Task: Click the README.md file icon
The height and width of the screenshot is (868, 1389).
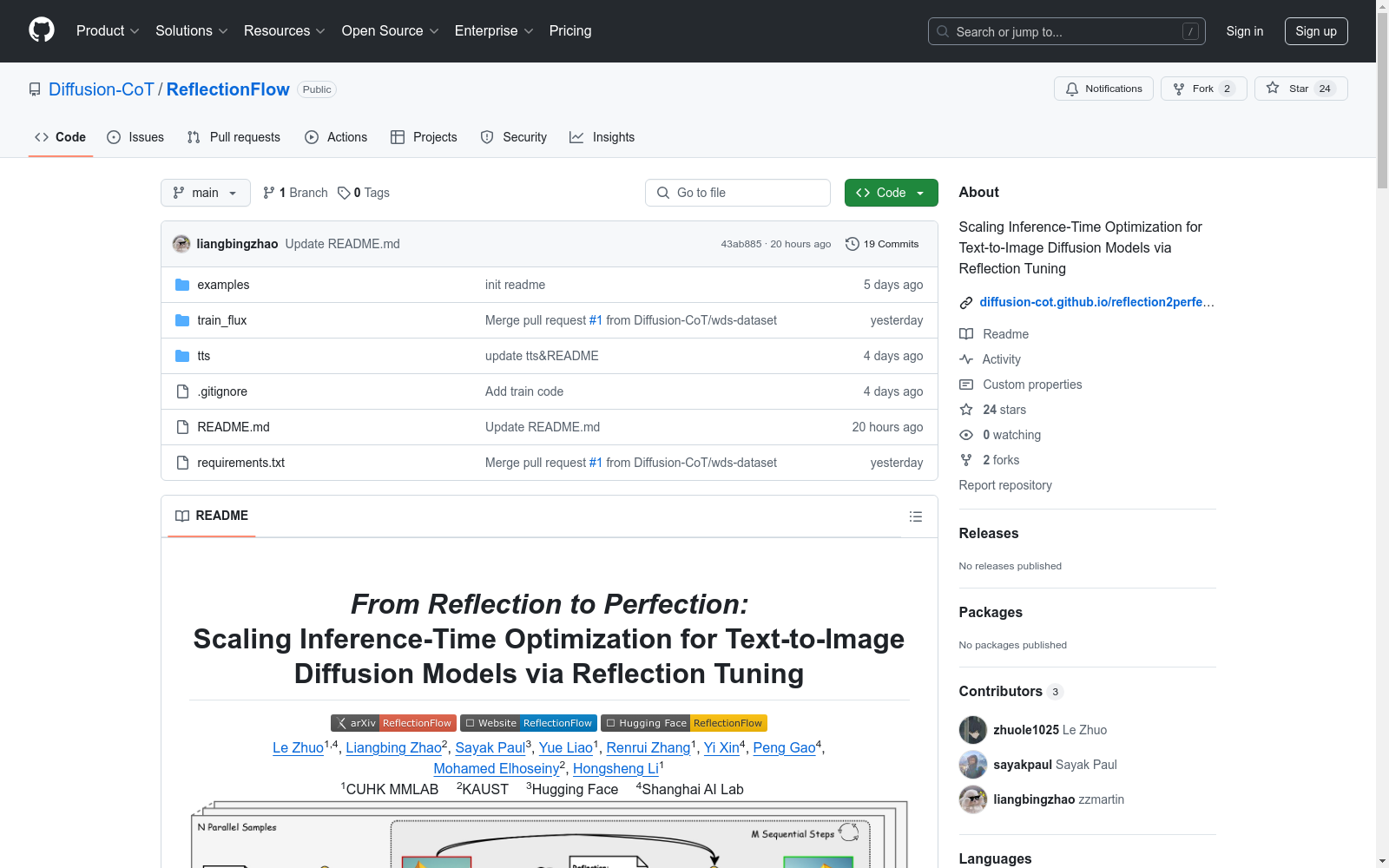Action: pyautogui.click(x=182, y=427)
